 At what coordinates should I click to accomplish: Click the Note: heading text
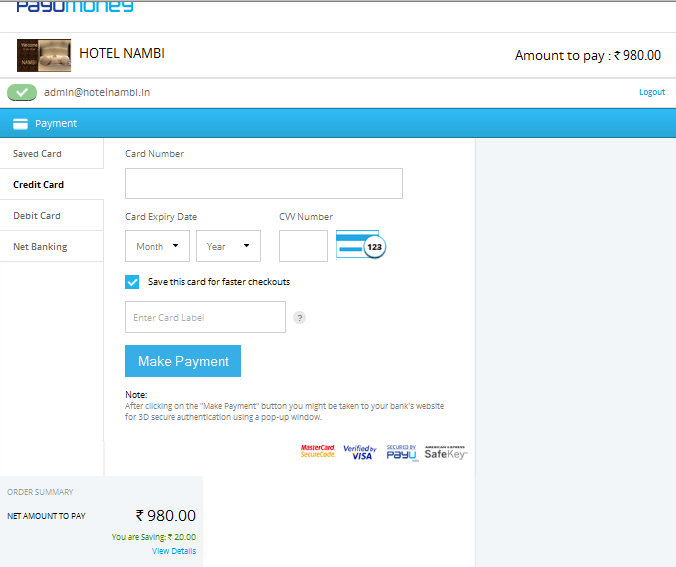136,395
